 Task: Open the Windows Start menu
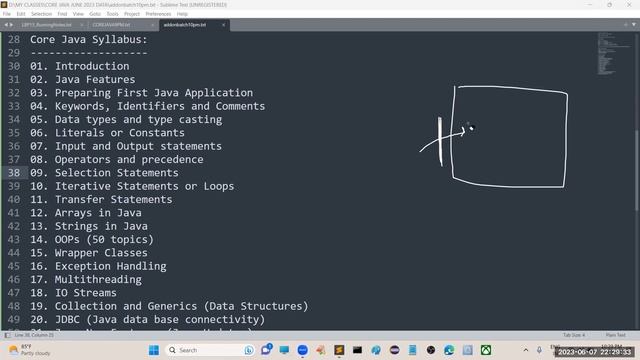click(x=154, y=350)
